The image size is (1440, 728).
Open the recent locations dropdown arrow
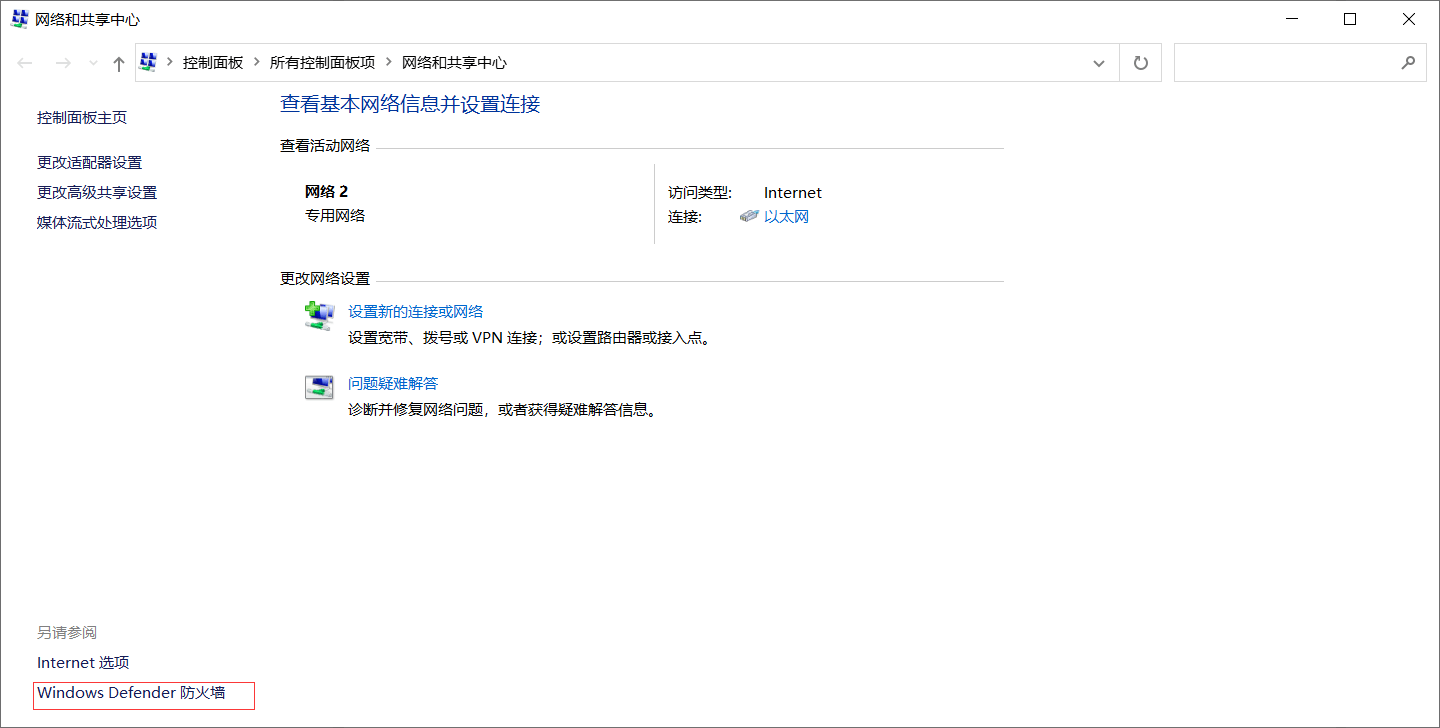pos(93,63)
